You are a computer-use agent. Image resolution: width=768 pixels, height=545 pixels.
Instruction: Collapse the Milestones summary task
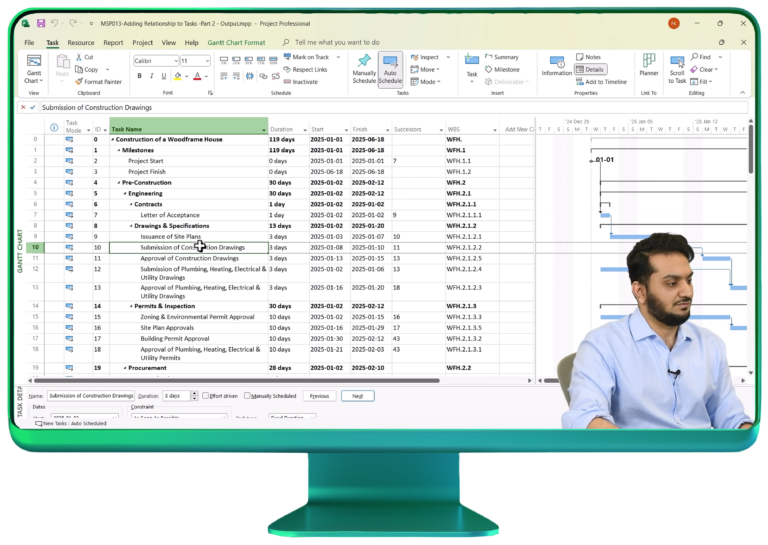click(119, 150)
